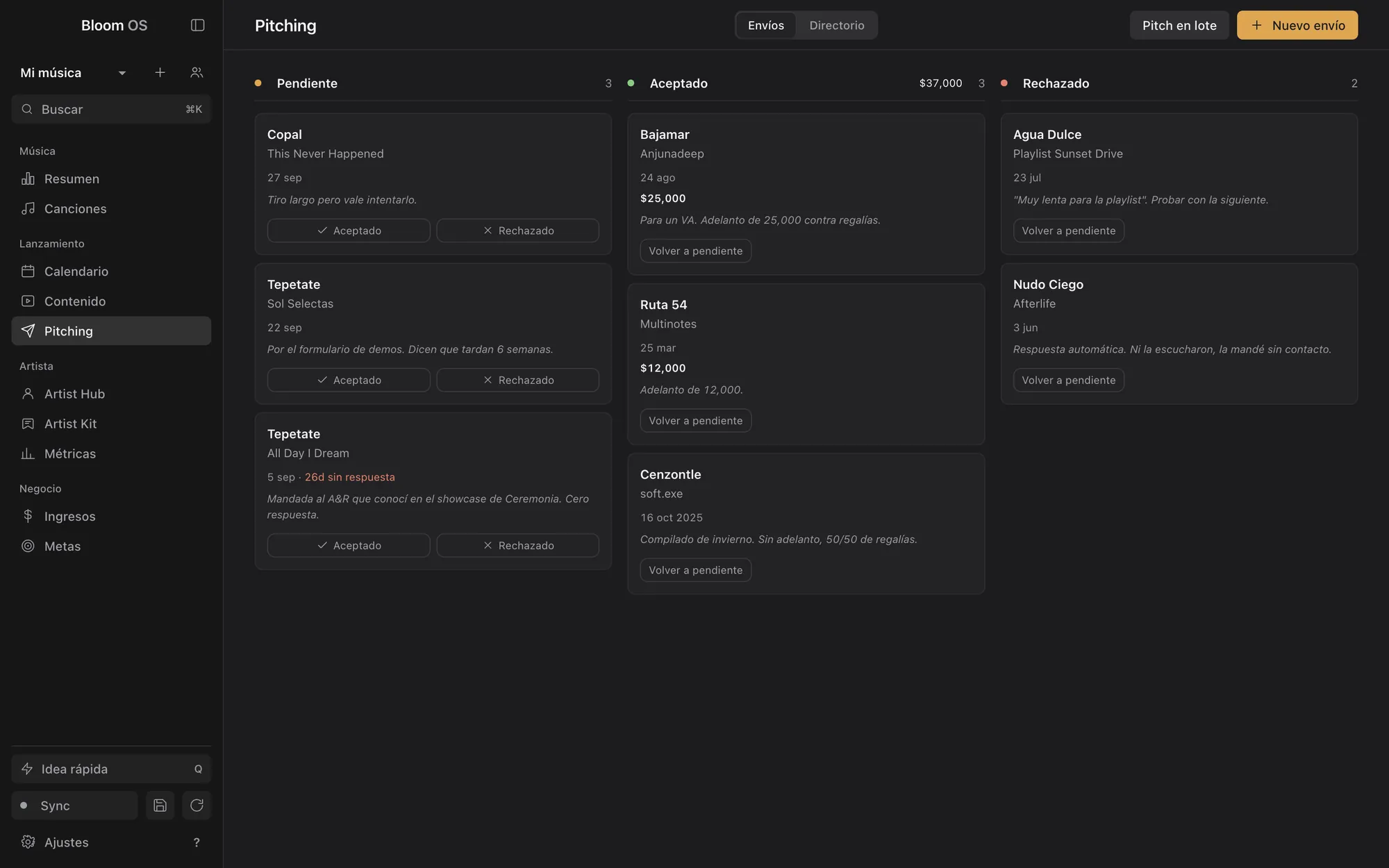Expand the Mi música workspace dropdown
The image size is (1389, 868).
click(x=73, y=72)
